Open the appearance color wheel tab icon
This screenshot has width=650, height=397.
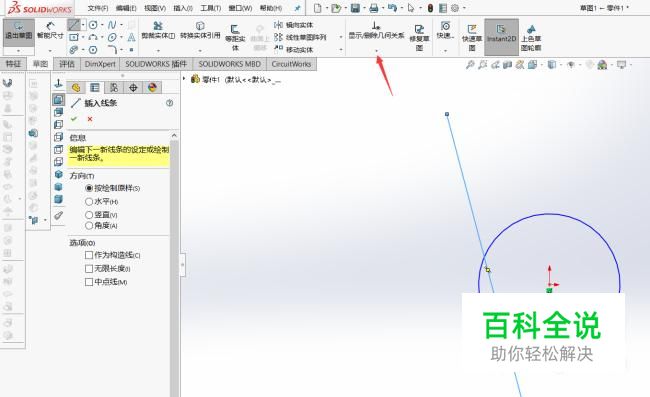tap(152, 87)
